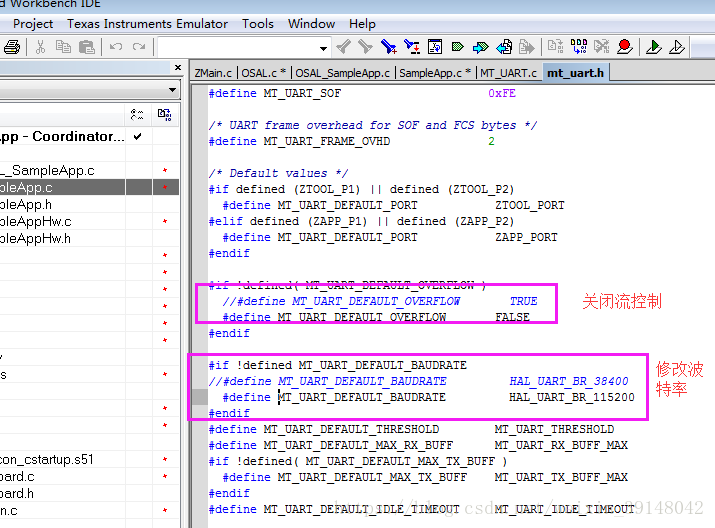Click the Find flashlight icon with plus
715x528 pixels.
(389, 47)
